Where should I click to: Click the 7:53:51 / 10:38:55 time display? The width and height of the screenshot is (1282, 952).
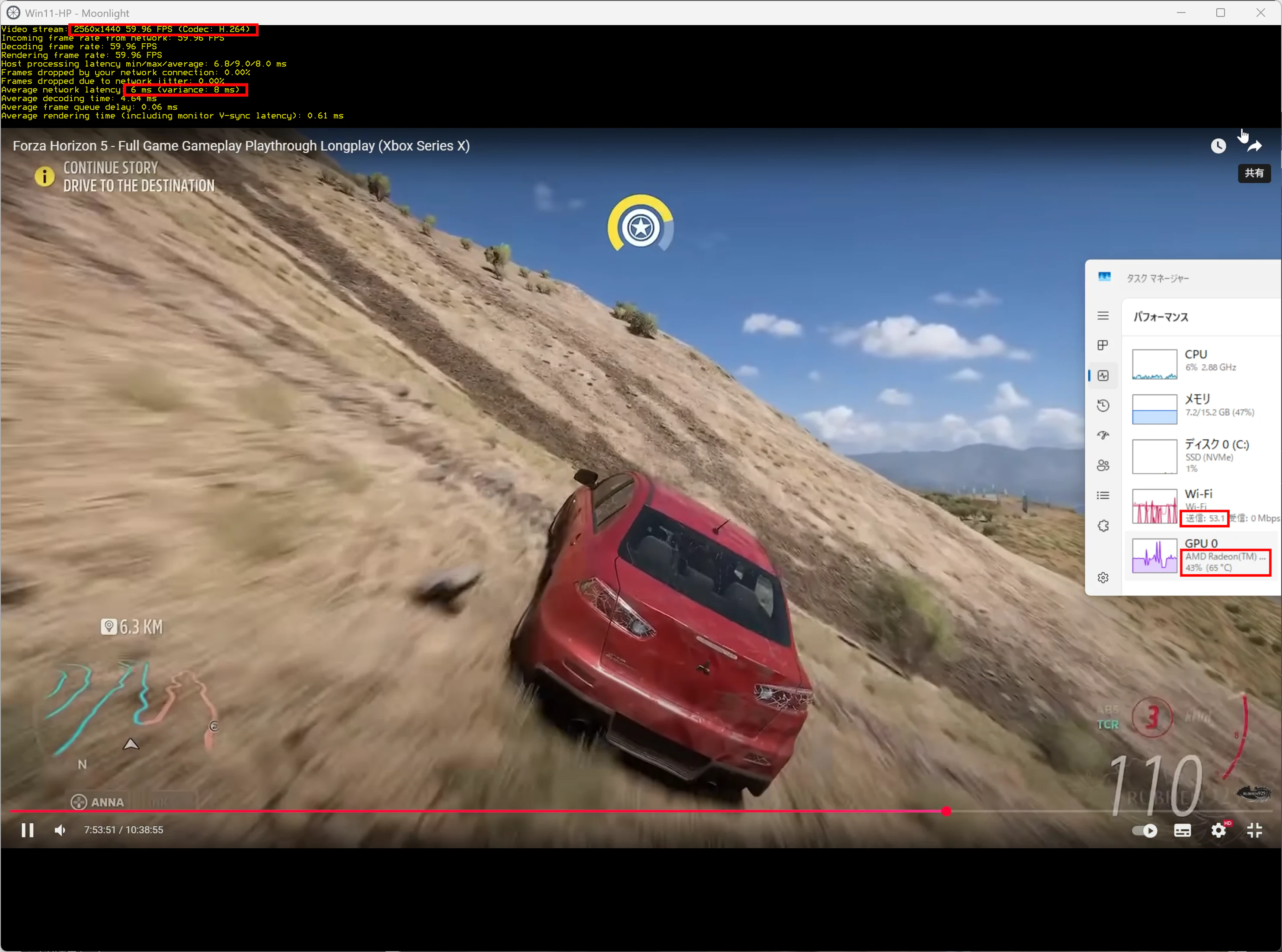pyautogui.click(x=123, y=830)
